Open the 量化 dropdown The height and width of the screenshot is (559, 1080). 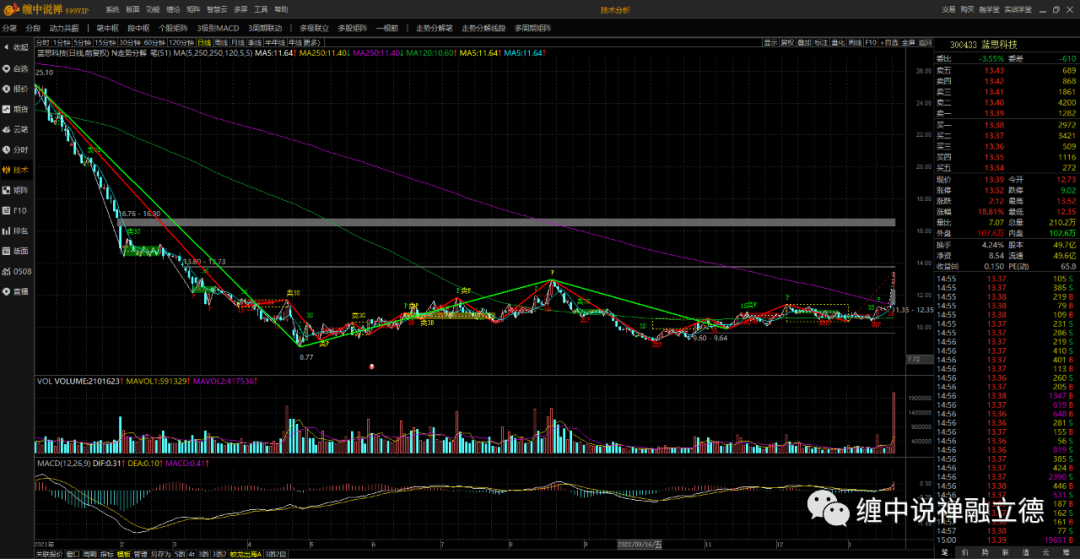(x=838, y=43)
